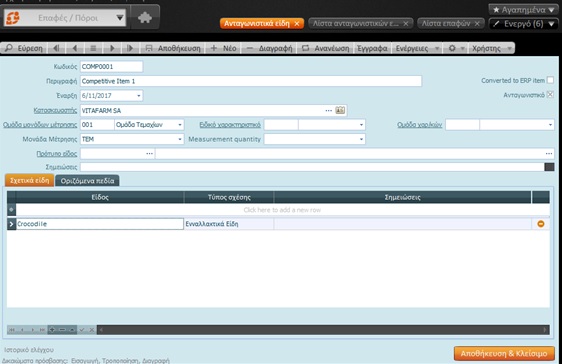Open Ενεργό (6) active windows dropdown
The height and width of the screenshot is (364, 562).
523,24
